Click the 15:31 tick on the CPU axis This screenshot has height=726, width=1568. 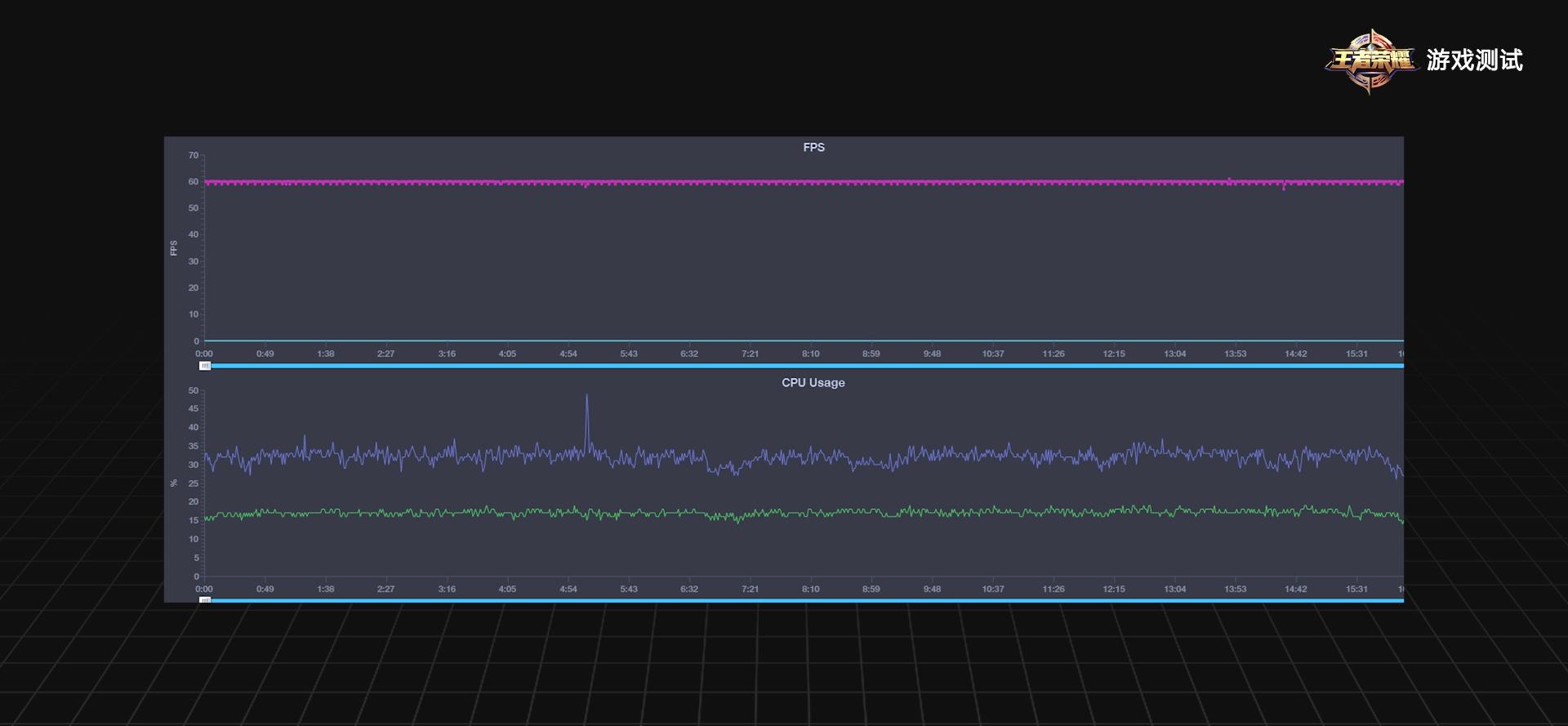click(x=1356, y=589)
